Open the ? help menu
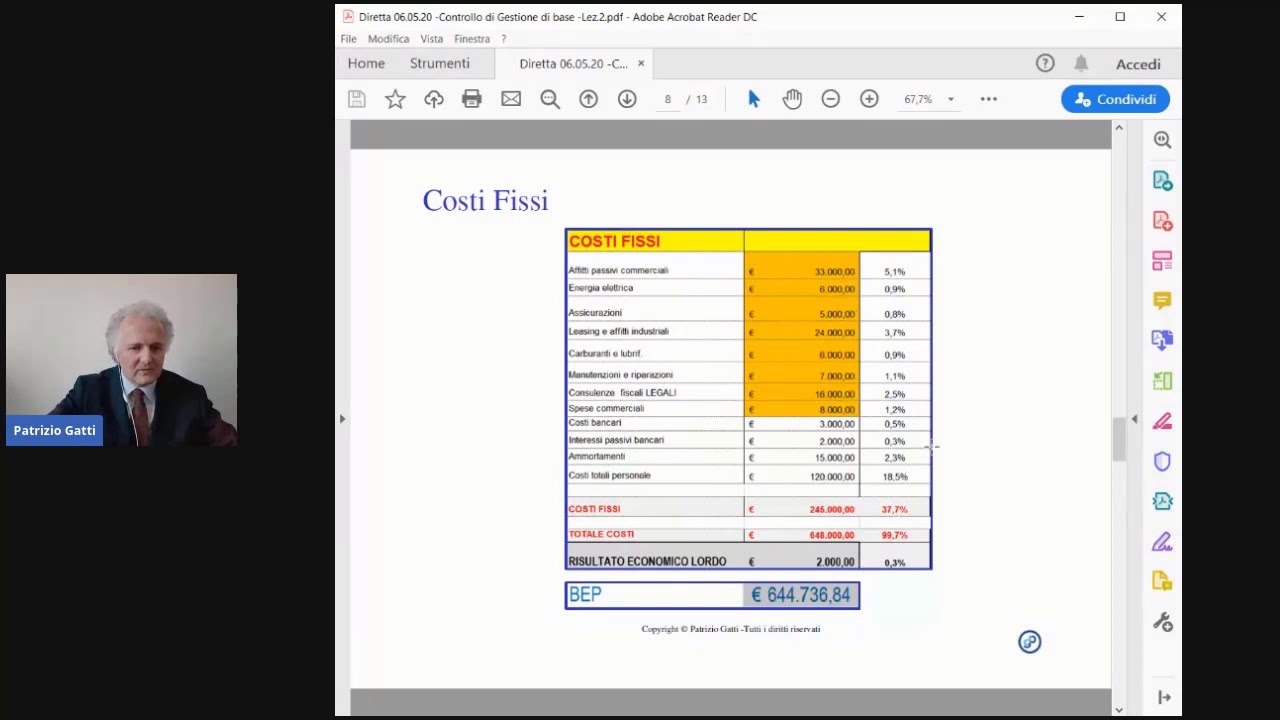The image size is (1280, 720). [x=504, y=39]
